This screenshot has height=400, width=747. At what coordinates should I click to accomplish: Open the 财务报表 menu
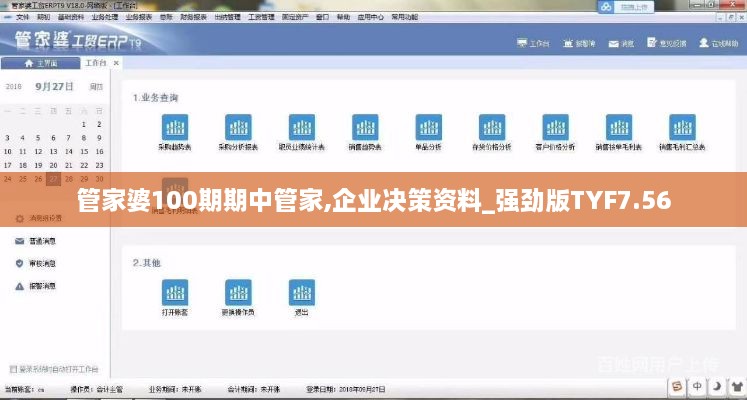pyautogui.click(x=193, y=17)
